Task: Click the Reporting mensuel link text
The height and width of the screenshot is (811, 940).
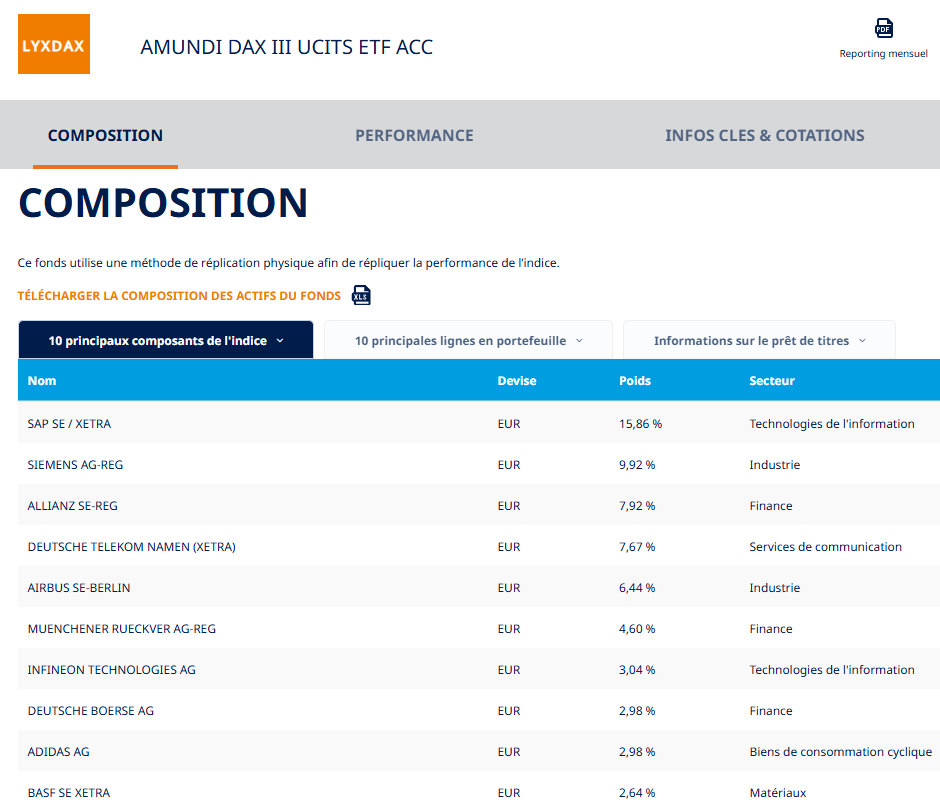Action: coord(883,54)
